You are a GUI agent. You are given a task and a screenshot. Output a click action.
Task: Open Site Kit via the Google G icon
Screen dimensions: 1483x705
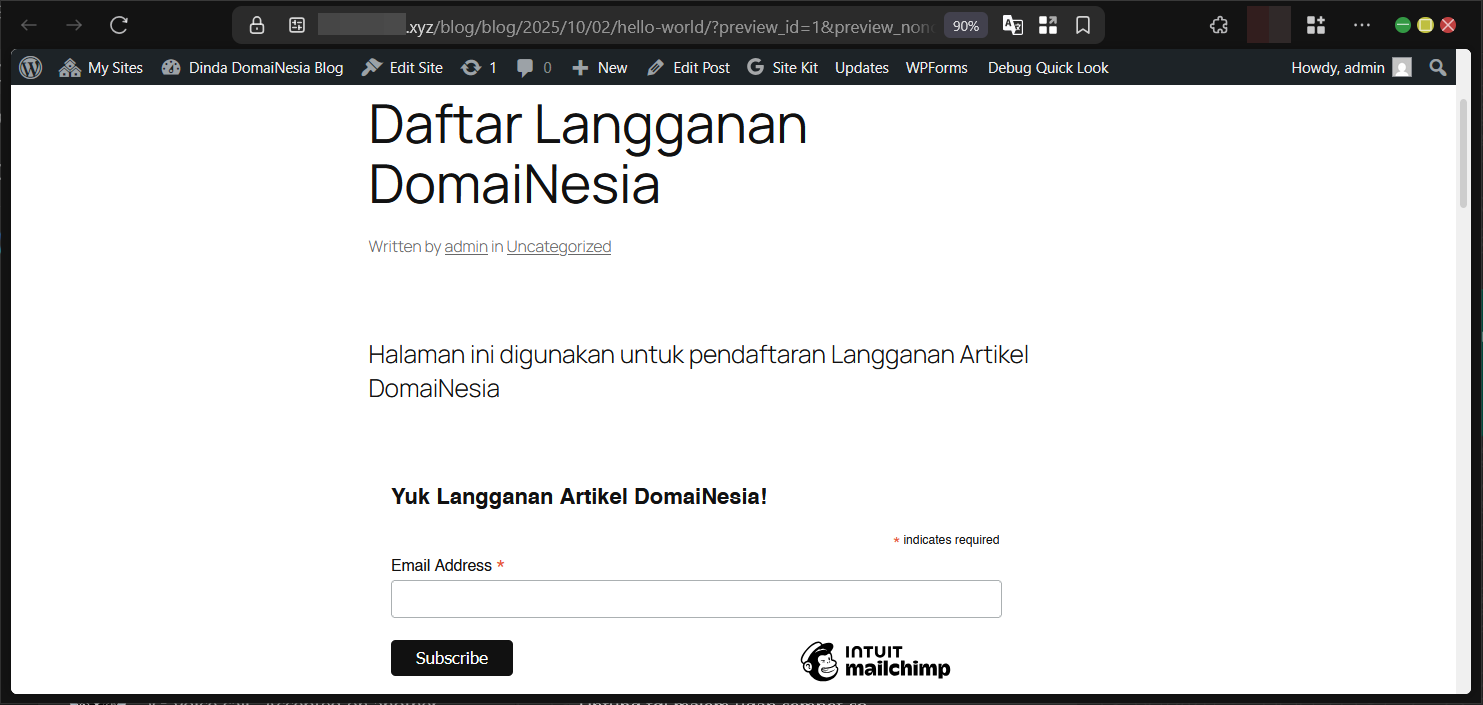[758, 67]
